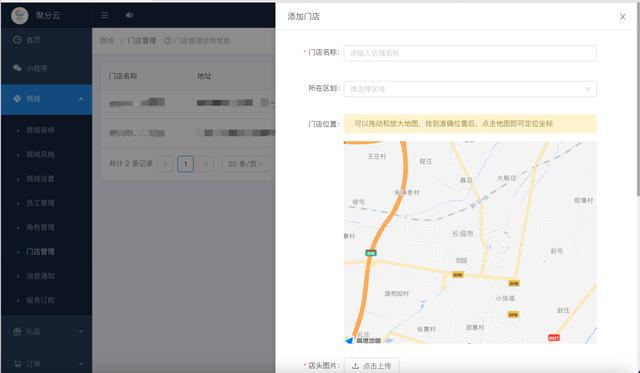
Task: Select 员工管理 submenu item
Action: click(x=40, y=203)
